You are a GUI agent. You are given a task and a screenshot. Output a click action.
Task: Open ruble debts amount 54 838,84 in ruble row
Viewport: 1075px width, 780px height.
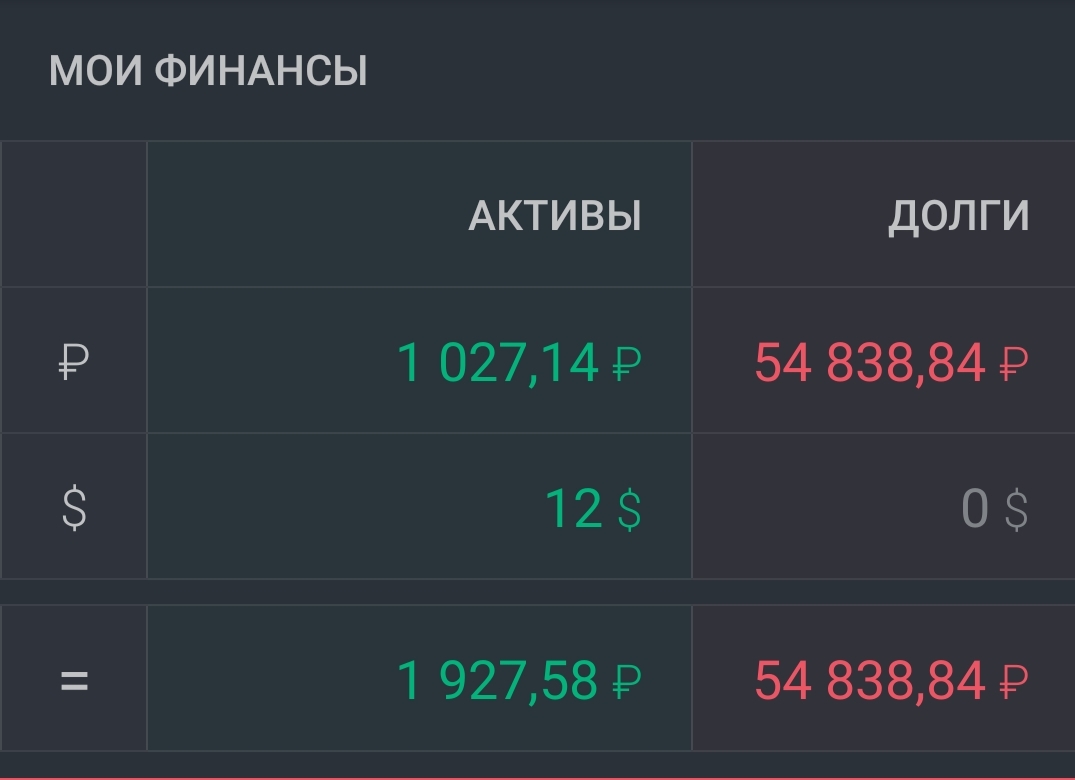(870, 363)
